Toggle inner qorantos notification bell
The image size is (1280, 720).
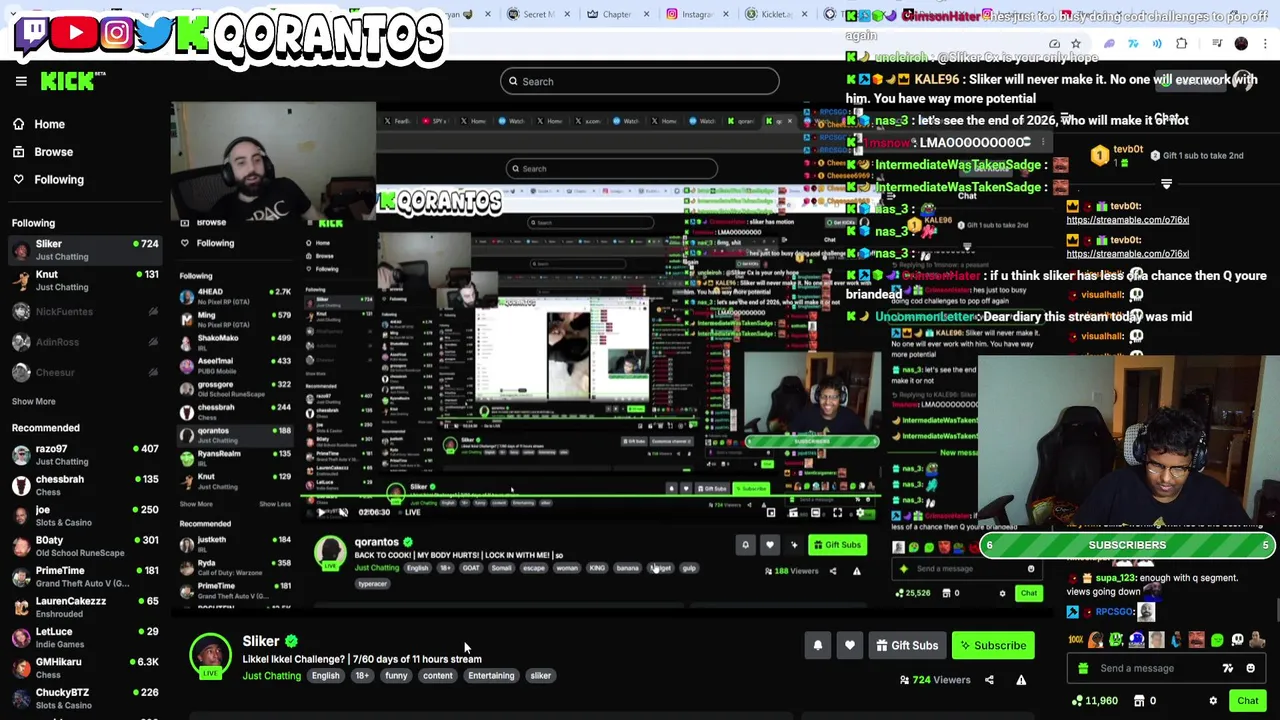(745, 545)
